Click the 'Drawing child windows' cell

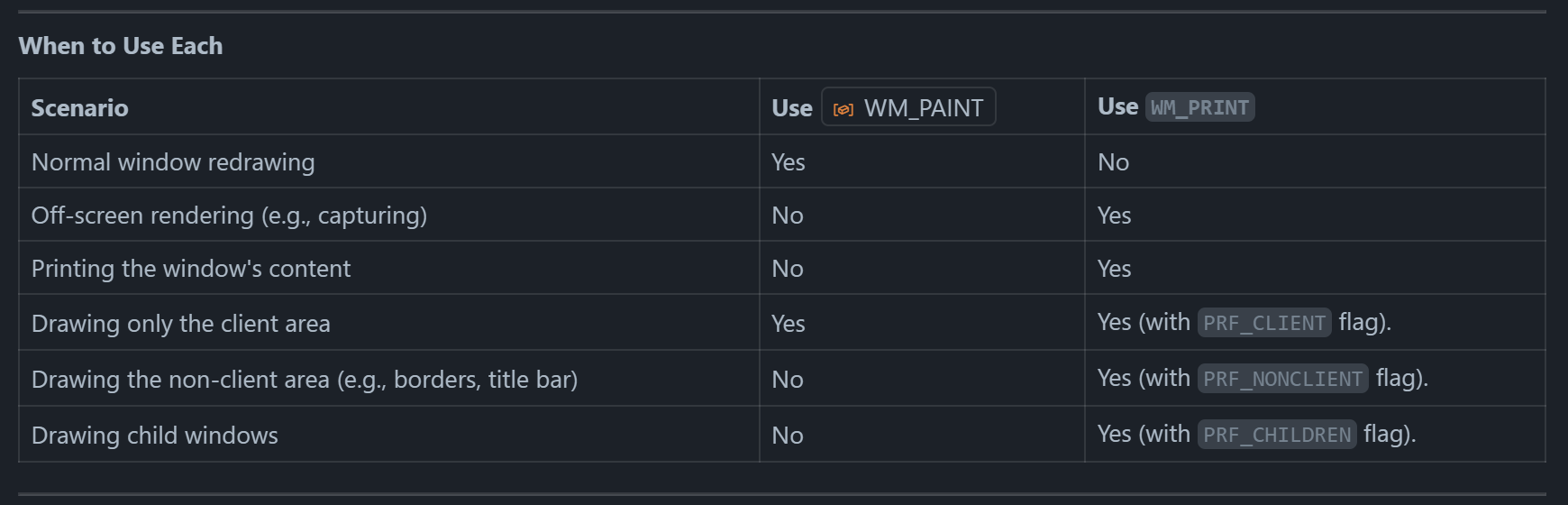(155, 436)
